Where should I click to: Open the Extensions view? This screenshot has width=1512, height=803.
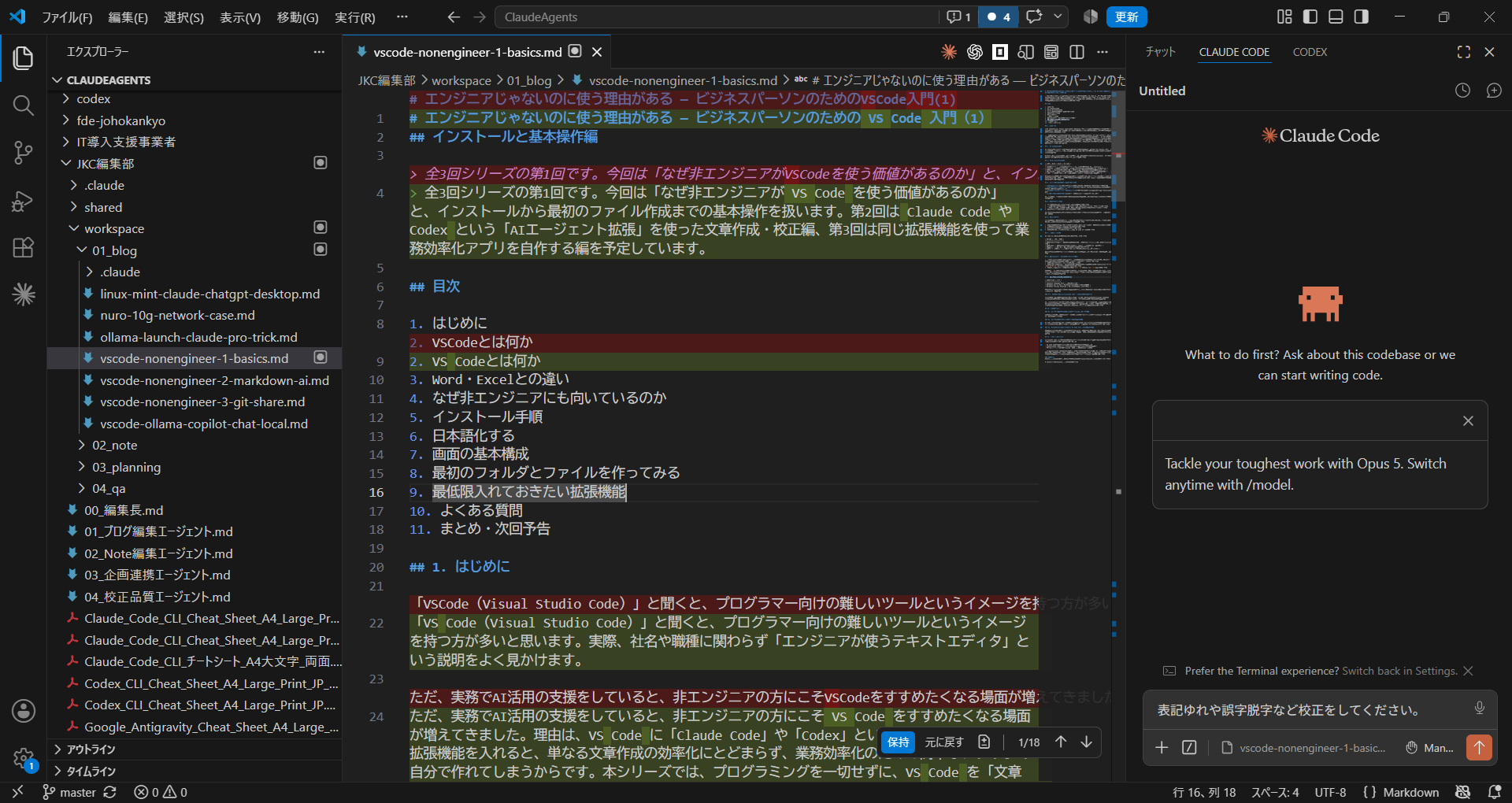coord(24,248)
